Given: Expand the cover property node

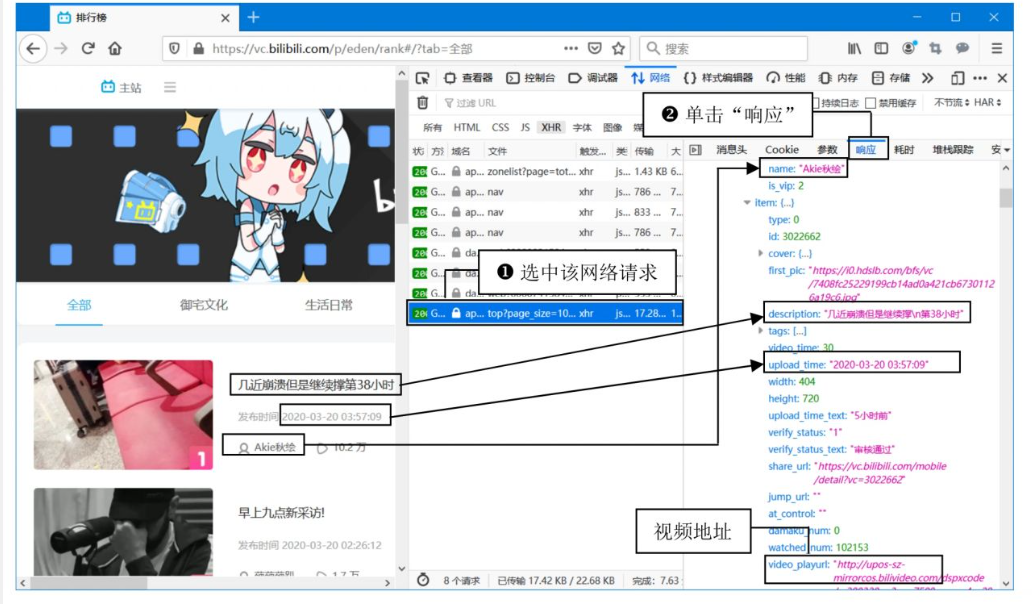Looking at the screenshot, I should (759, 252).
